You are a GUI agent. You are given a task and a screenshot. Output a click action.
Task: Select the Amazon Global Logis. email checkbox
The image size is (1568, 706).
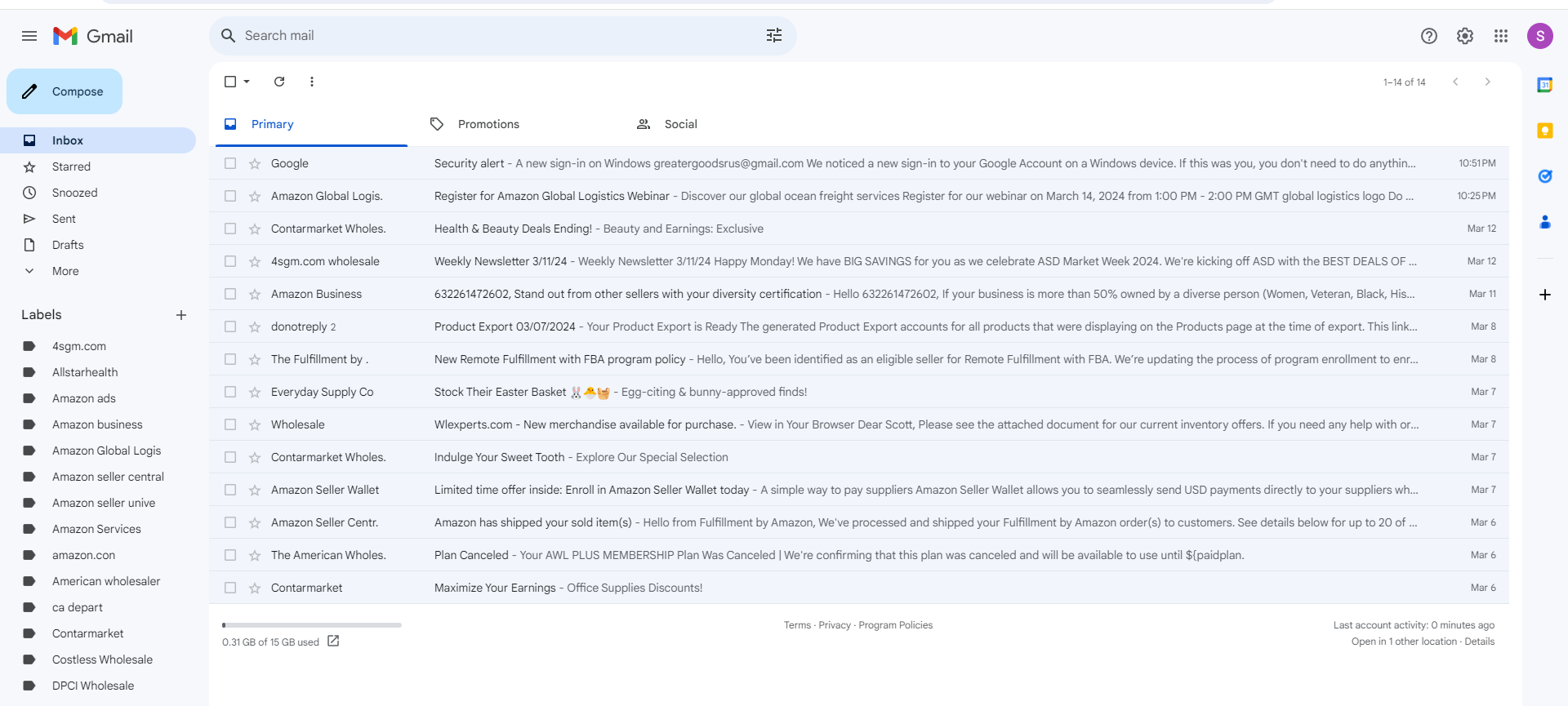[x=230, y=196]
